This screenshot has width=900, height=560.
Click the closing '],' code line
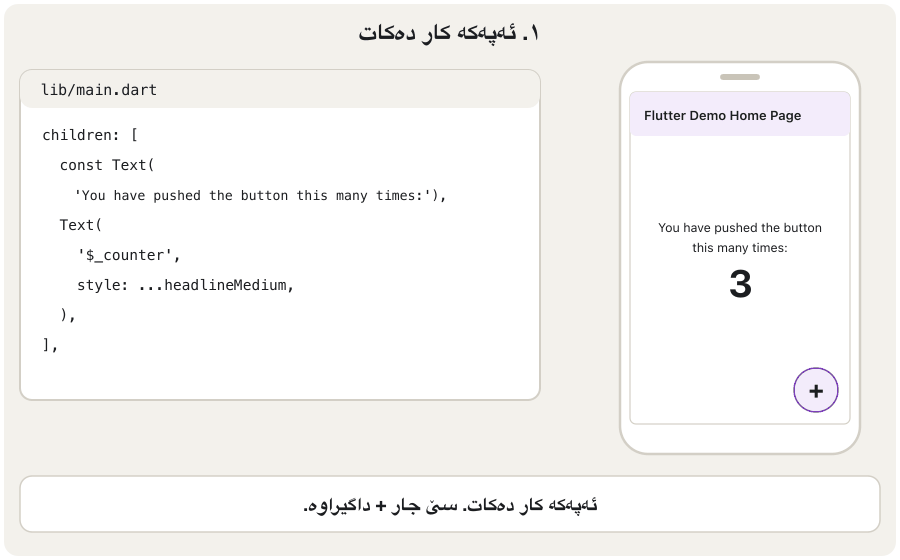(x=50, y=344)
